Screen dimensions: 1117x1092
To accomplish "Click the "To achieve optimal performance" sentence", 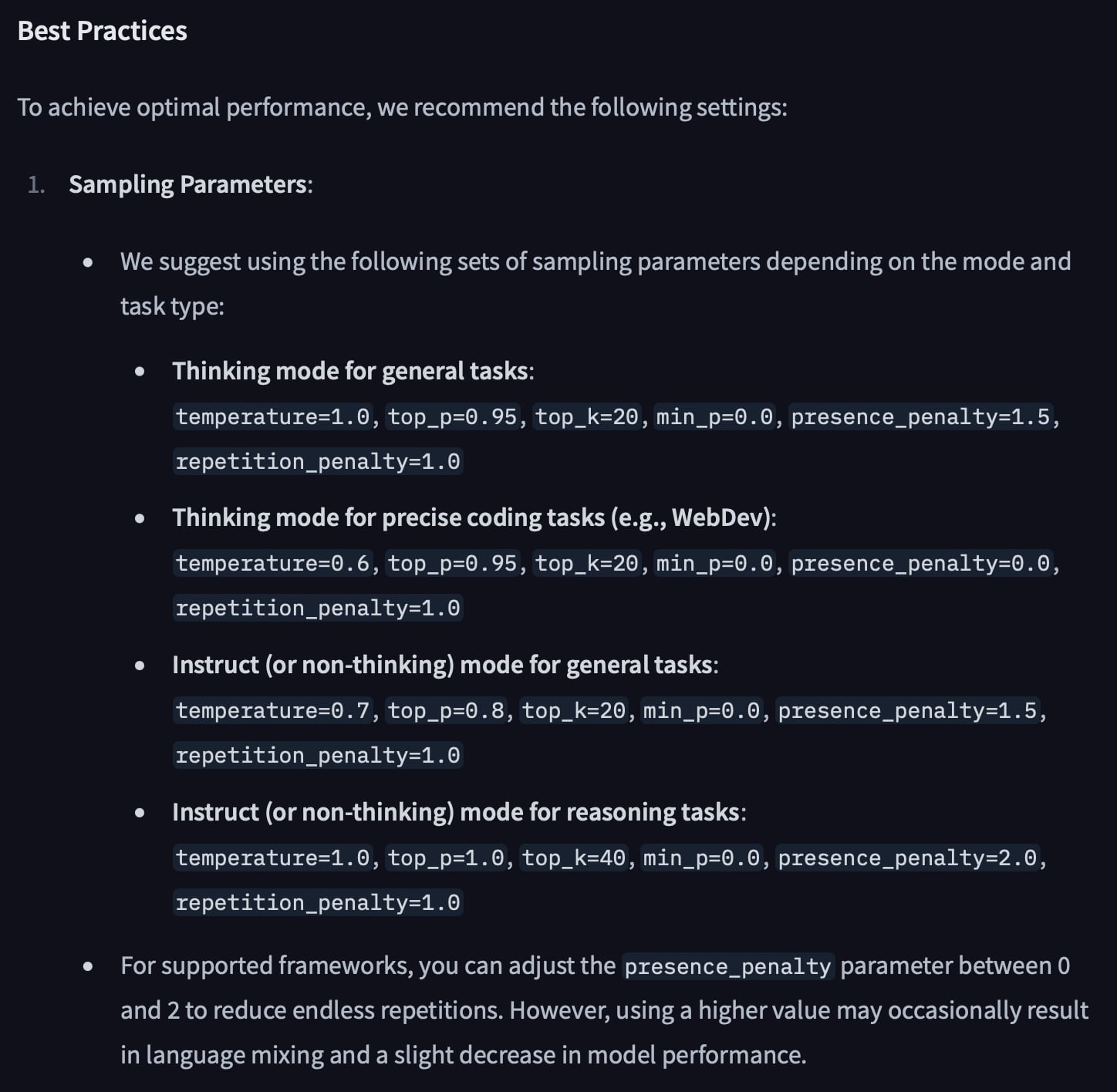I will coord(401,107).
